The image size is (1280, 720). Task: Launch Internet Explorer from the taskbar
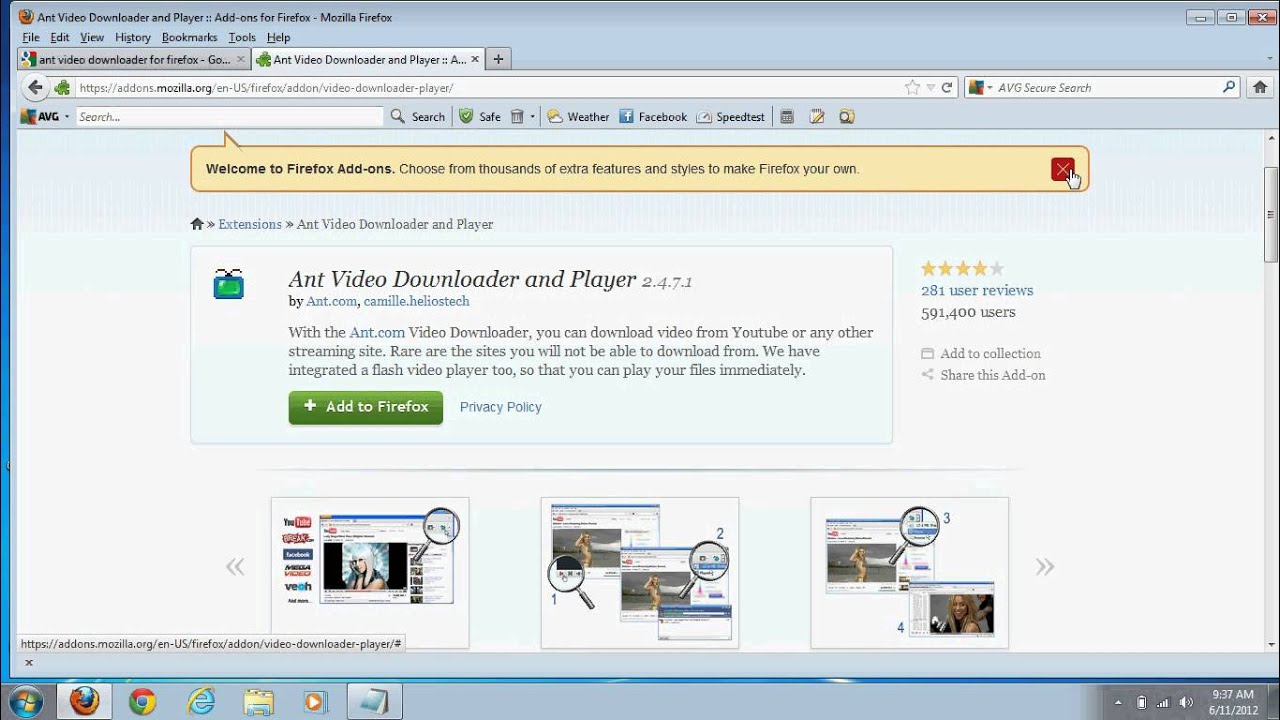[200, 702]
